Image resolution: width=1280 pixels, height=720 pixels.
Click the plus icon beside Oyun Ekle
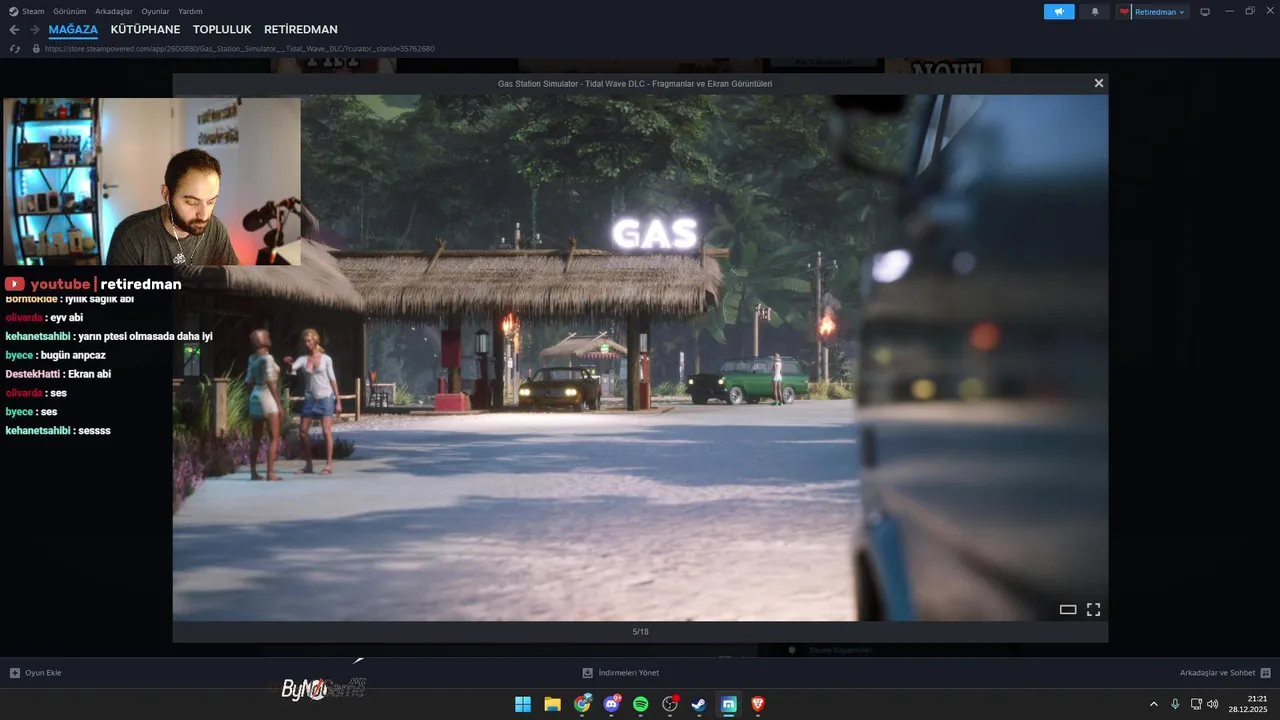tap(15, 673)
